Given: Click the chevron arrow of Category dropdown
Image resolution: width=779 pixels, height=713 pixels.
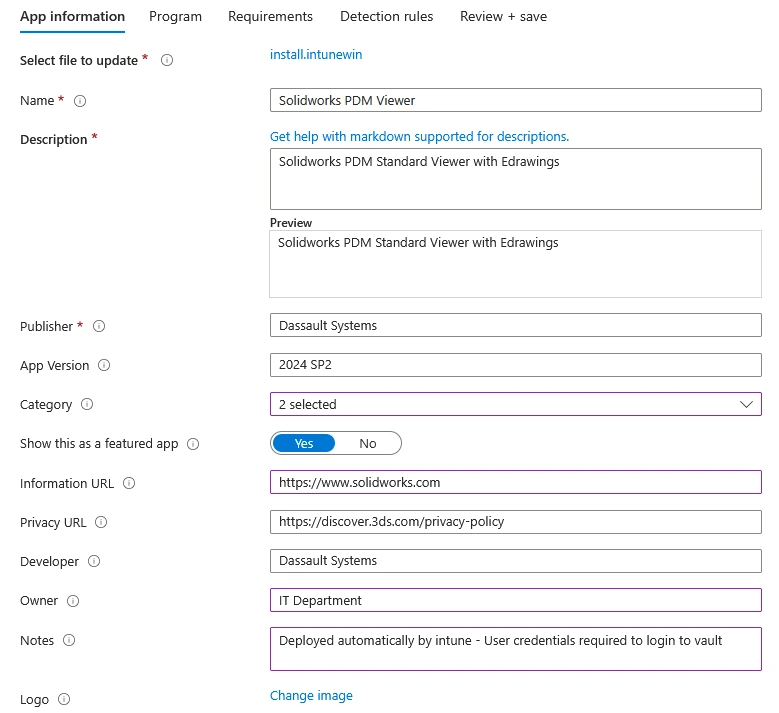Looking at the screenshot, I should tap(746, 404).
